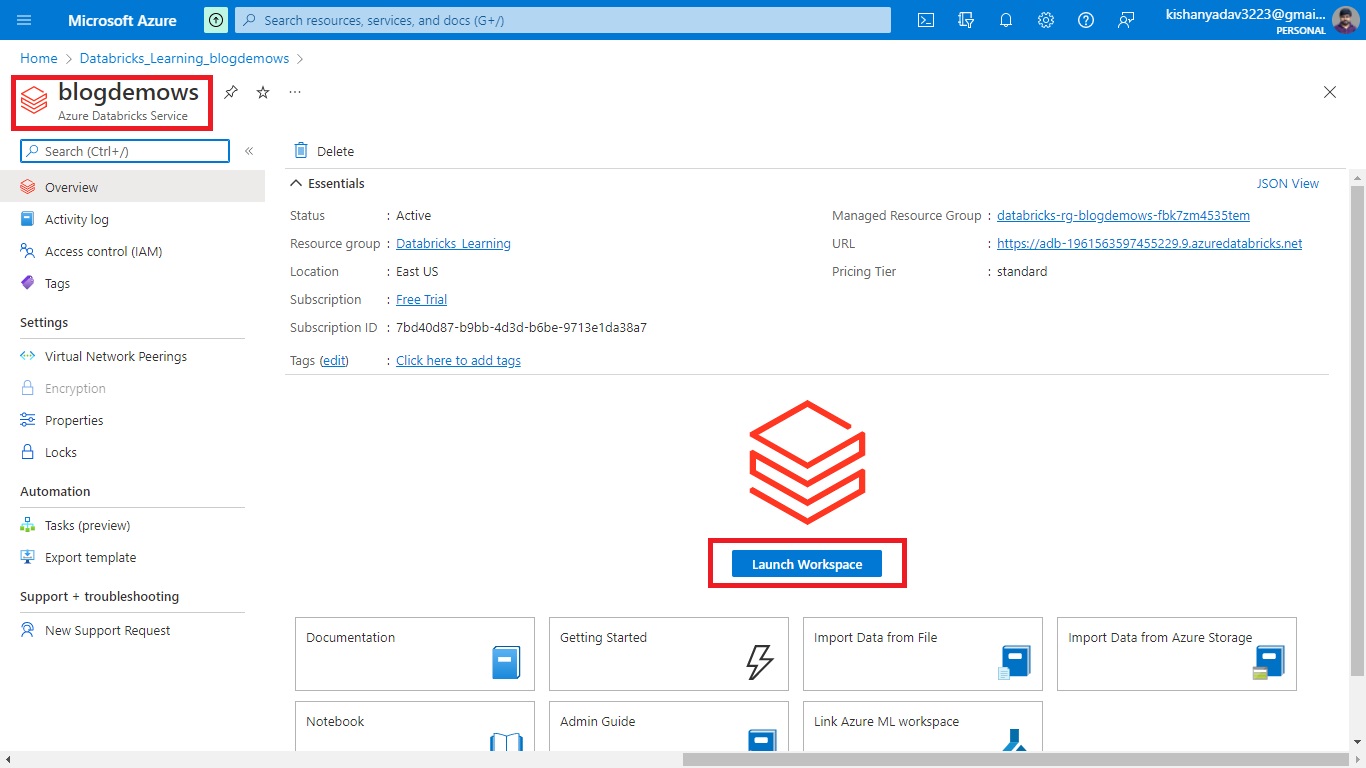
Task: Click the horizontal scrollbar at the bottom
Action: tap(1015, 759)
